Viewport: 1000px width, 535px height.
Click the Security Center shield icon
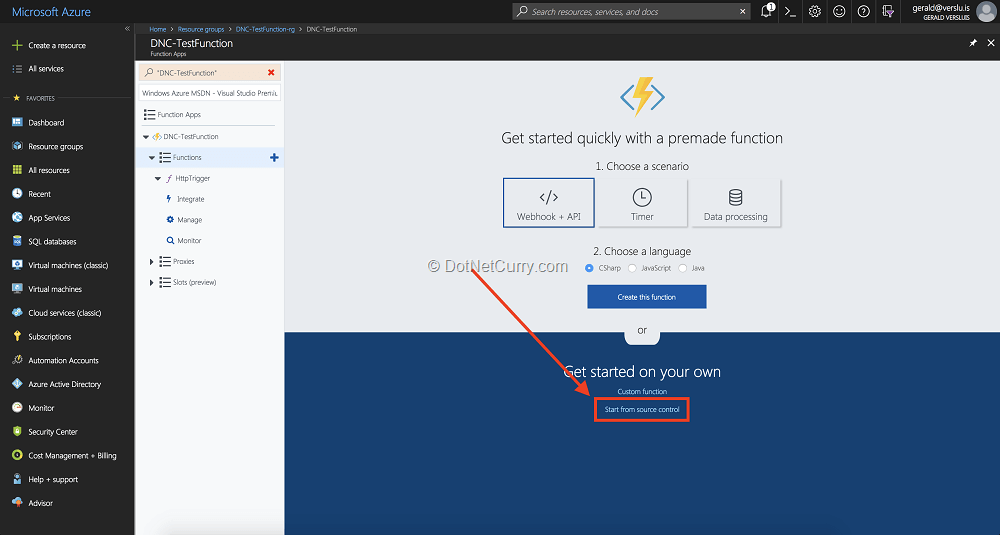pos(17,431)
